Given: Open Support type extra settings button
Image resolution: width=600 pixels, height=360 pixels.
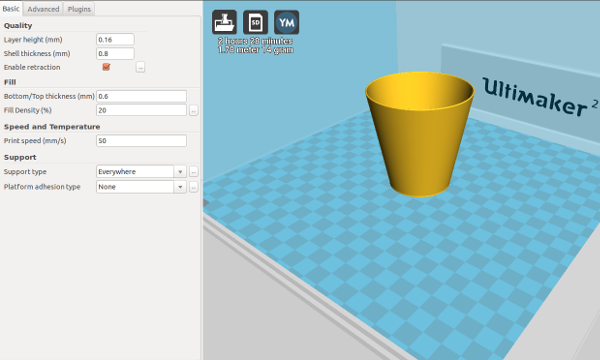Looking at the screenshot, I should click(x=193, y=171).
